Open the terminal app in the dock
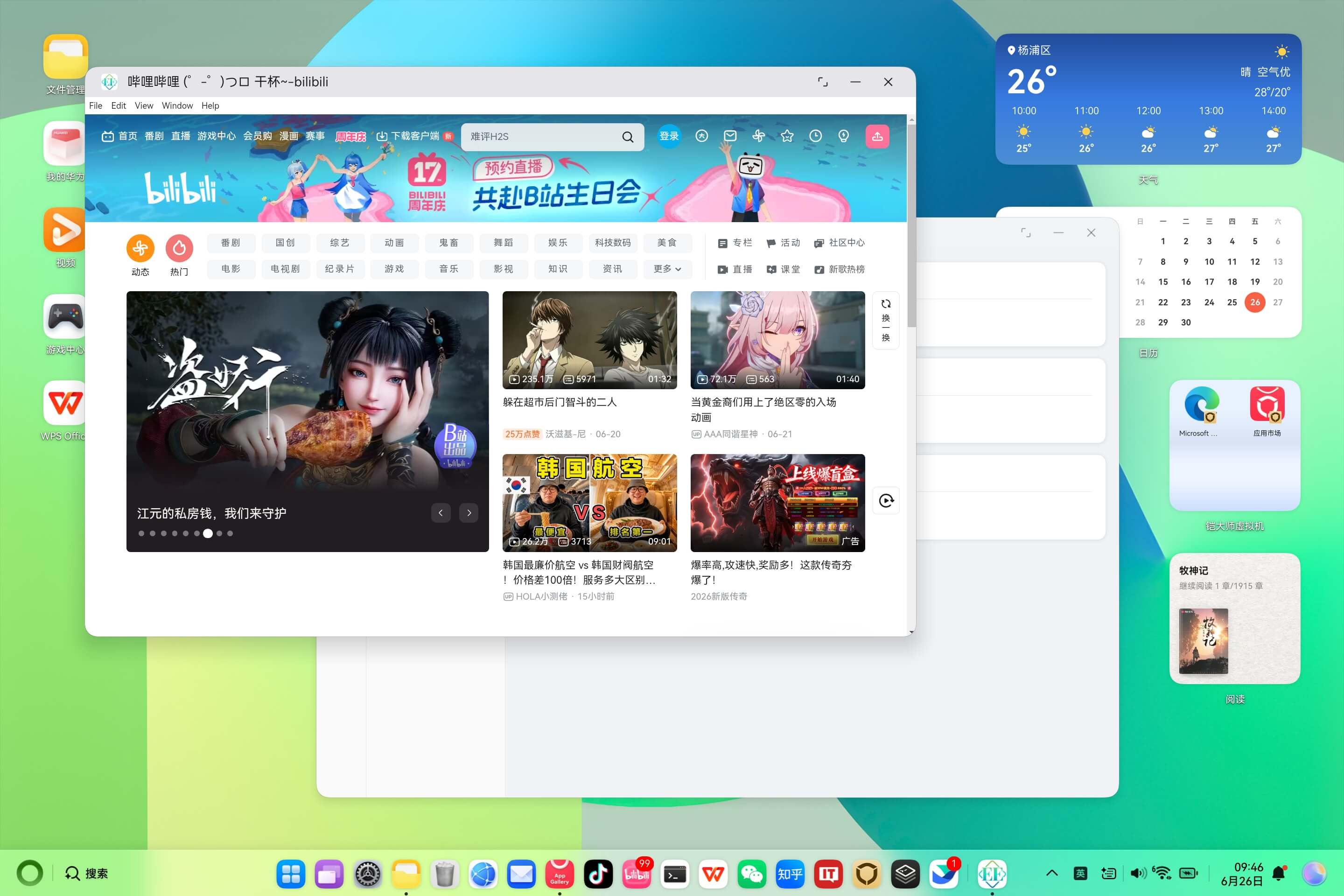This screenshot has width=1344, height=896. click(x=674, y=873)
